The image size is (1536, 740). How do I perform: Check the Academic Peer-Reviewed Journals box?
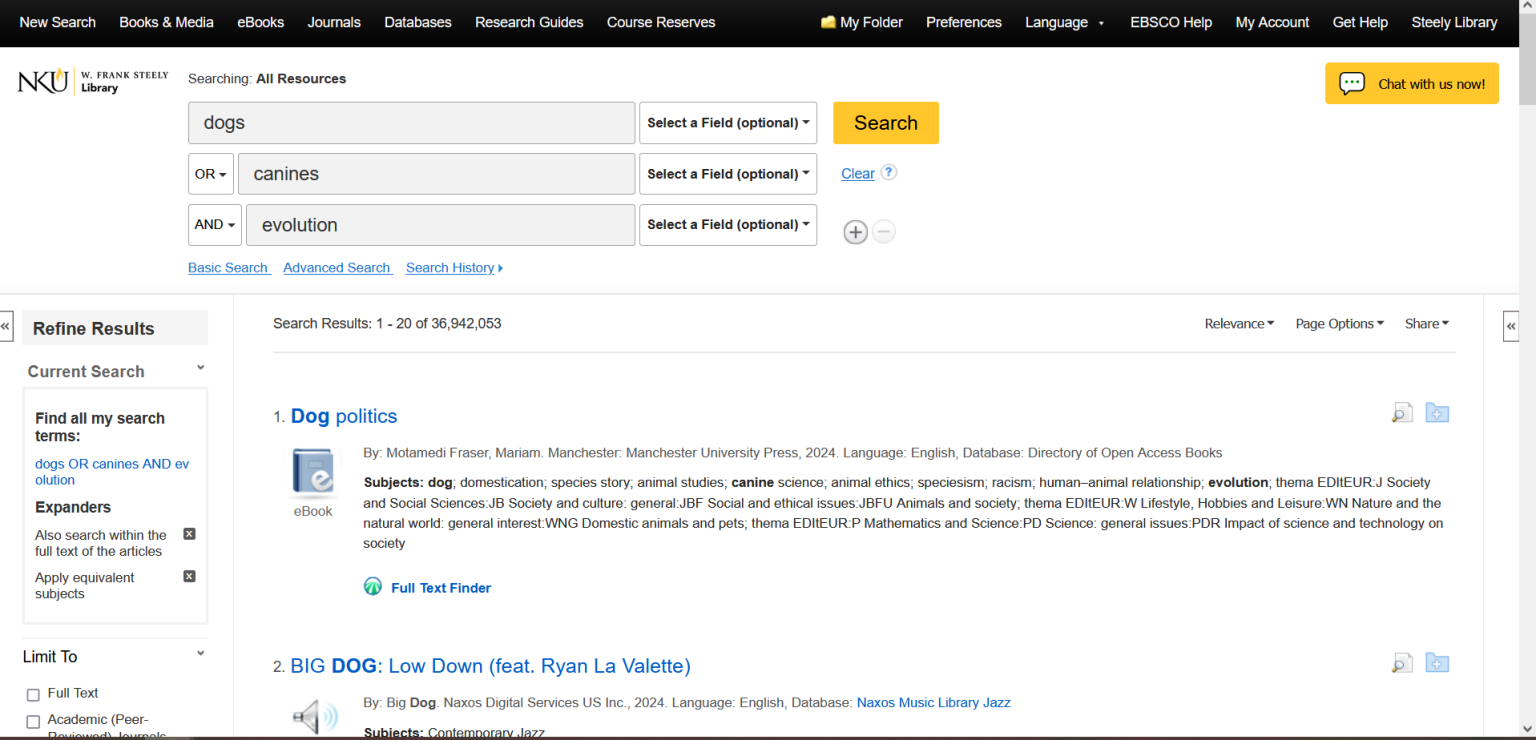click(33, 721)
